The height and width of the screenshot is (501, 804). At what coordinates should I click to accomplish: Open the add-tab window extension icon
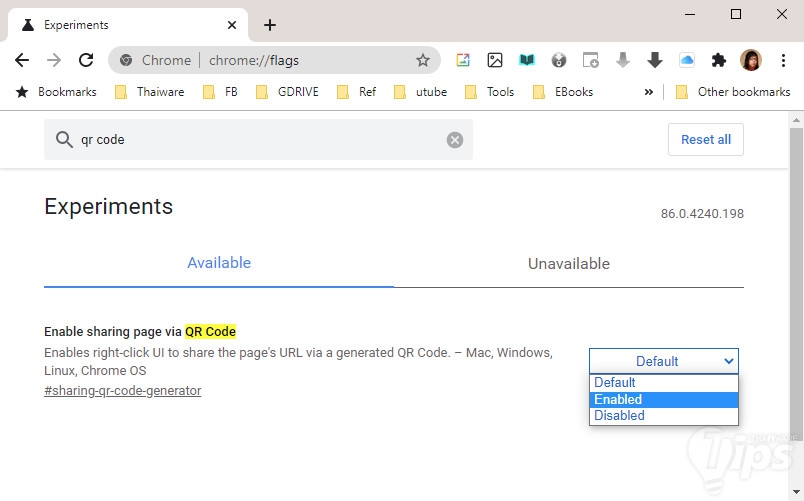591,61
